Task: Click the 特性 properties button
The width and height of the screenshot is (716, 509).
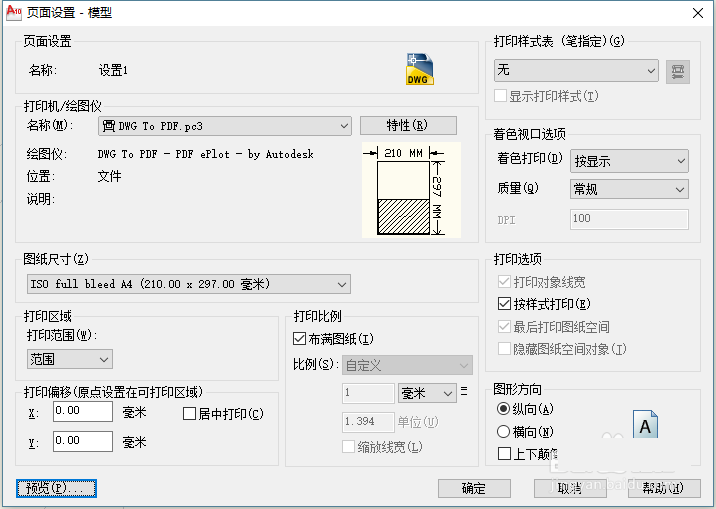Action: [x=408, y=126]
